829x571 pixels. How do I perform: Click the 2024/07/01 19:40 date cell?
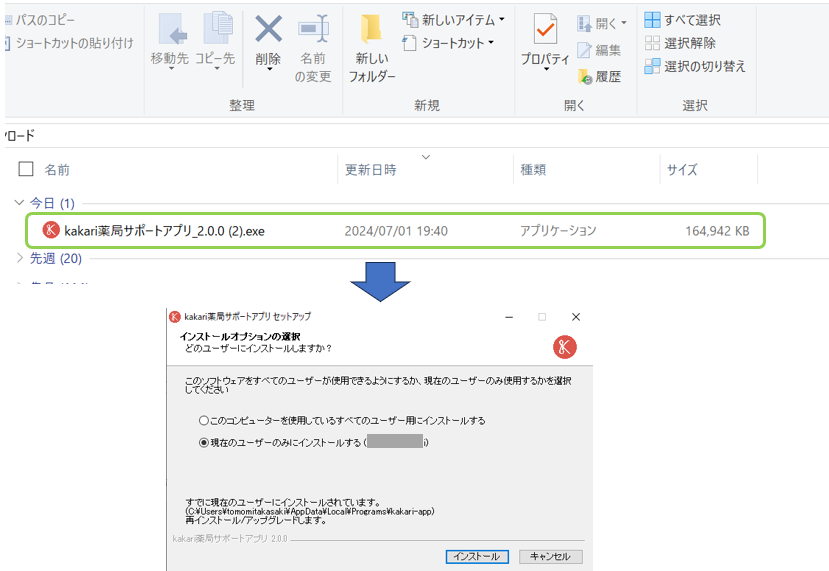click(x=396, y=231)
